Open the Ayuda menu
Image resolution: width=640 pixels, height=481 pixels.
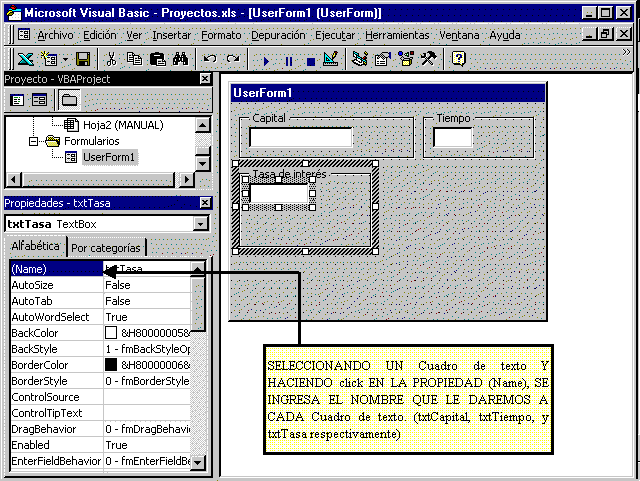[x=505, y=36]
